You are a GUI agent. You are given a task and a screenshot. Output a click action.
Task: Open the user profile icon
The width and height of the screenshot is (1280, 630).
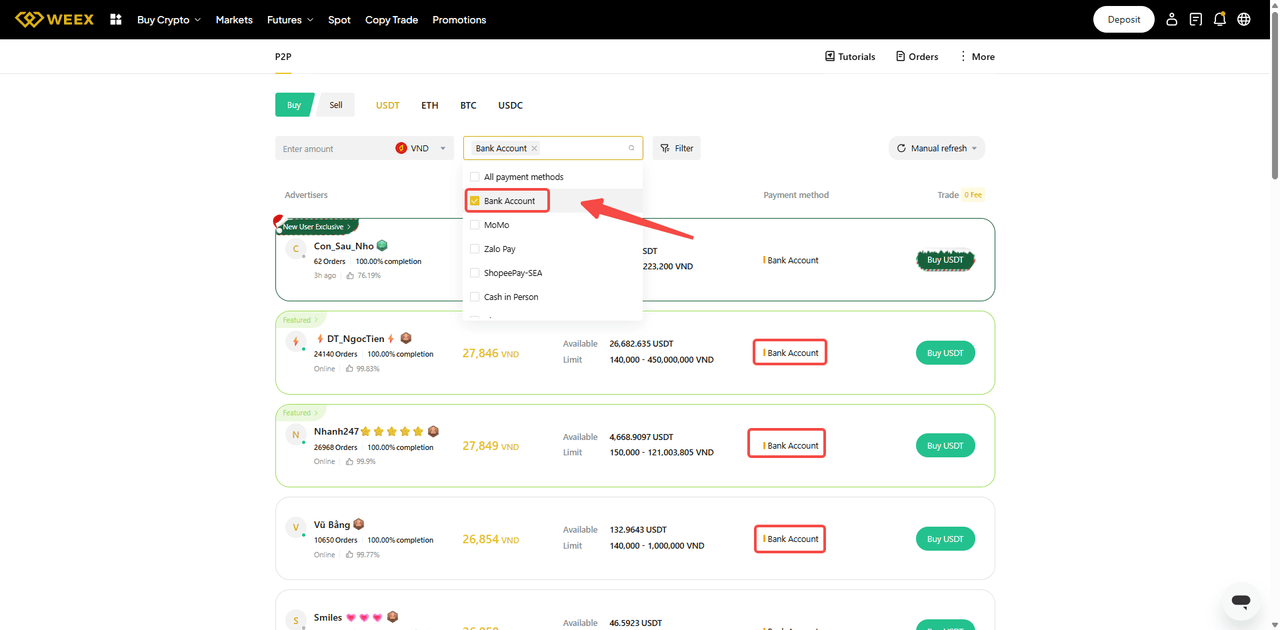coord(1171,19)
